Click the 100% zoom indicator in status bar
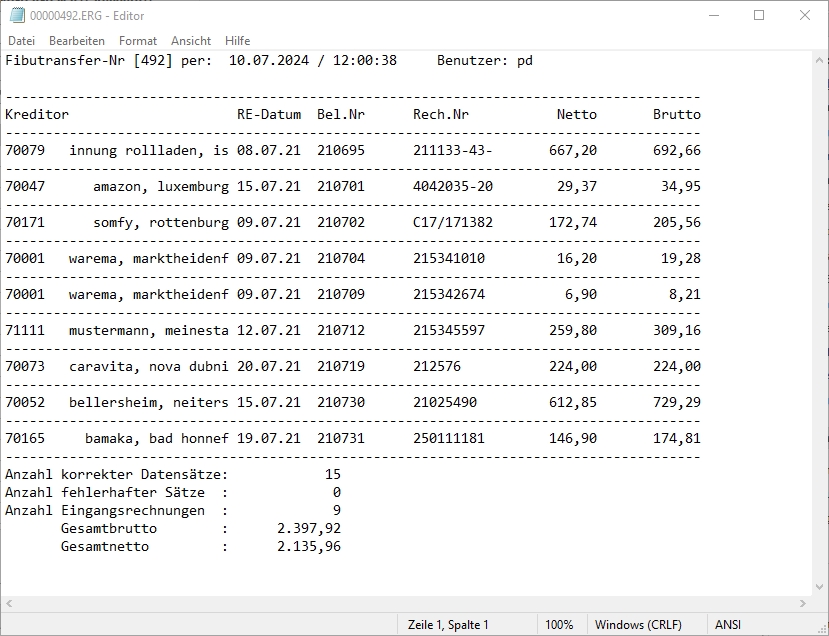829x636 pixels. point(559,625)
